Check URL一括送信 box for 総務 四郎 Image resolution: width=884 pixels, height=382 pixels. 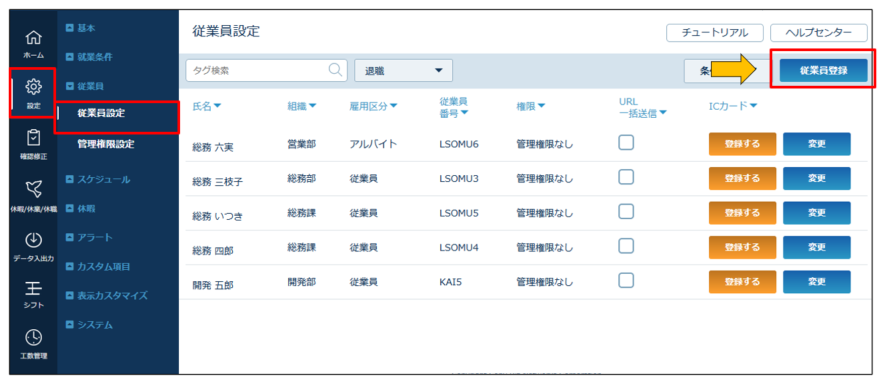(626, 246)
